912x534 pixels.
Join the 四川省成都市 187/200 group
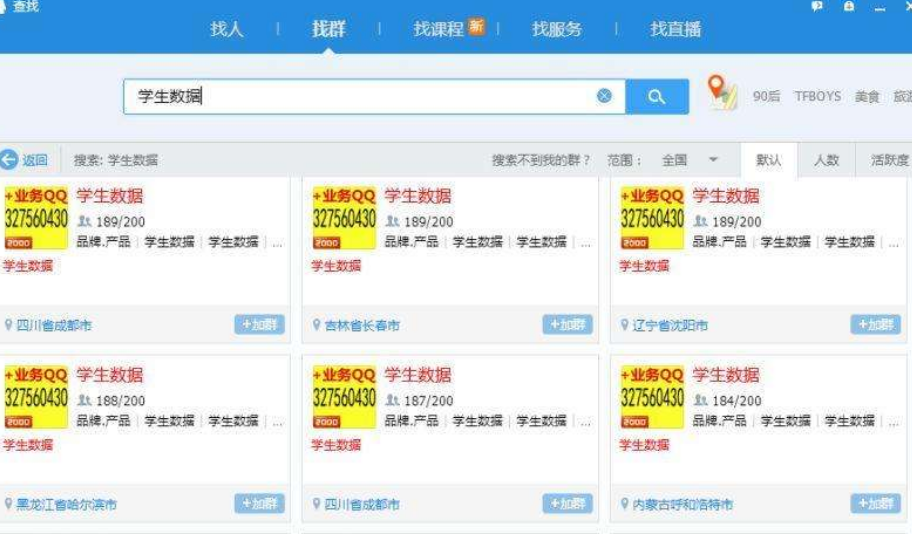coord(567,504)
